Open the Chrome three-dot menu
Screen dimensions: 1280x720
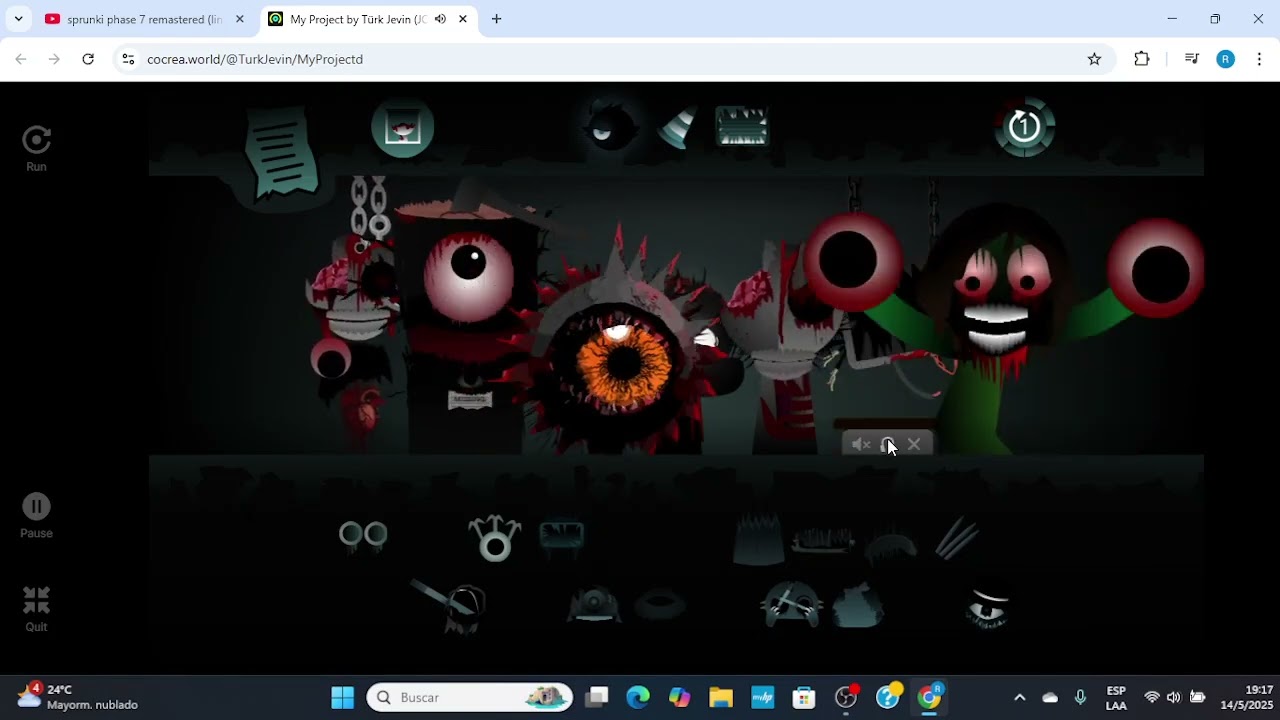pos(1260,59)
